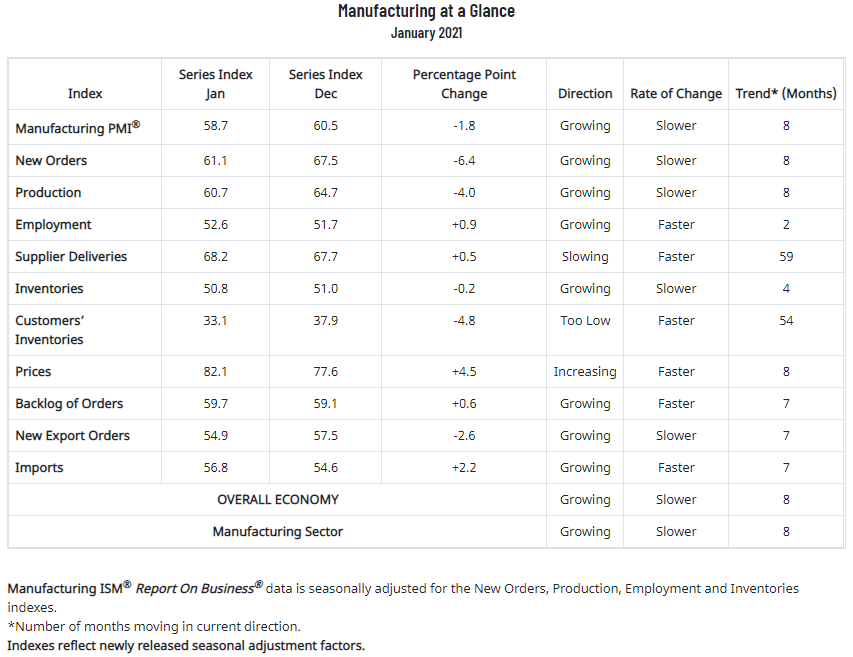Click the New Orders Jan value 61.1
Screen dimensions: 853x657
pyautogui.click(x=215, y=160)
